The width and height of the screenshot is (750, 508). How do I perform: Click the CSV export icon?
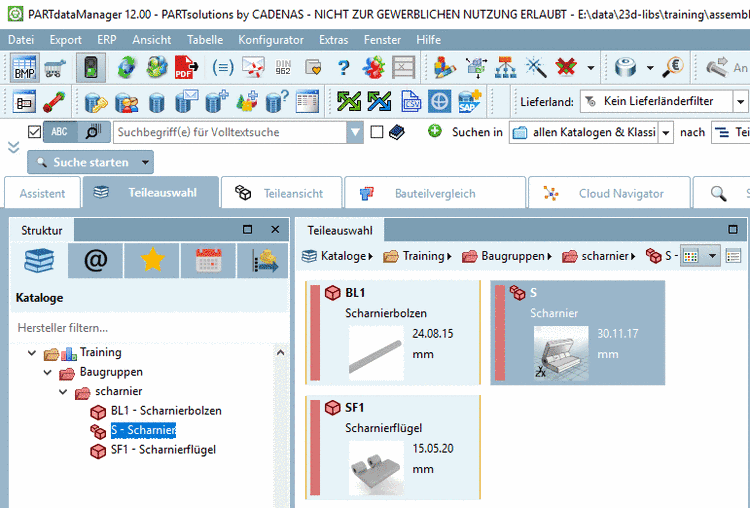(x=411, y=101)
